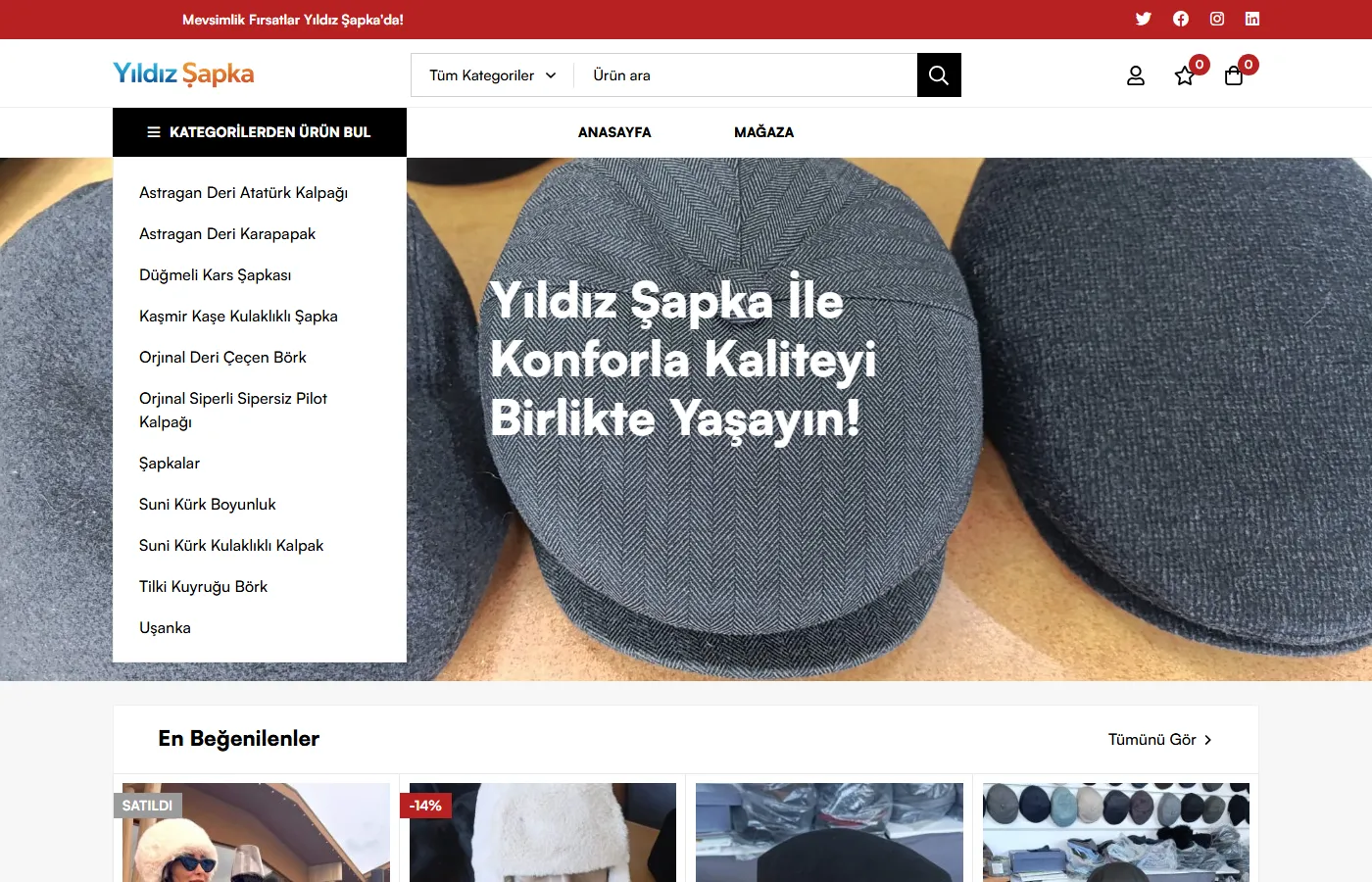Click the wishlist count badge
This screenshot has height=882, width=1372.
pyautogui.click(x=1200, y=65)
